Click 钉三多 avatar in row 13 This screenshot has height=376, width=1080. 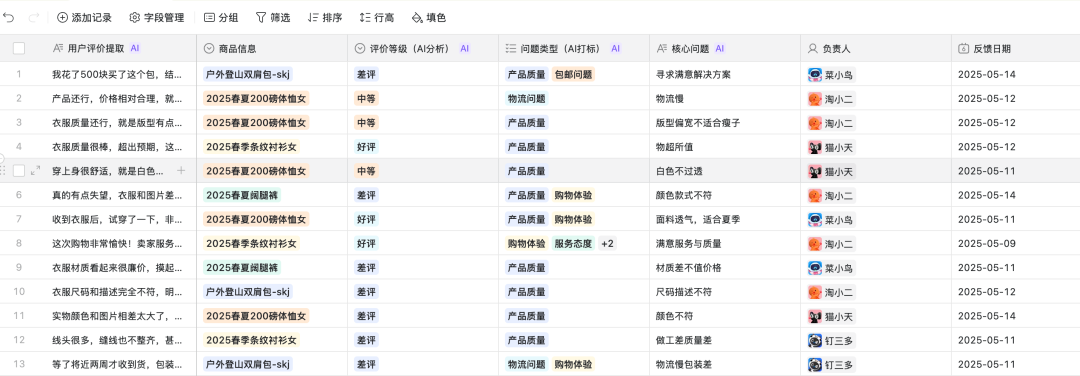coord(814,364)
